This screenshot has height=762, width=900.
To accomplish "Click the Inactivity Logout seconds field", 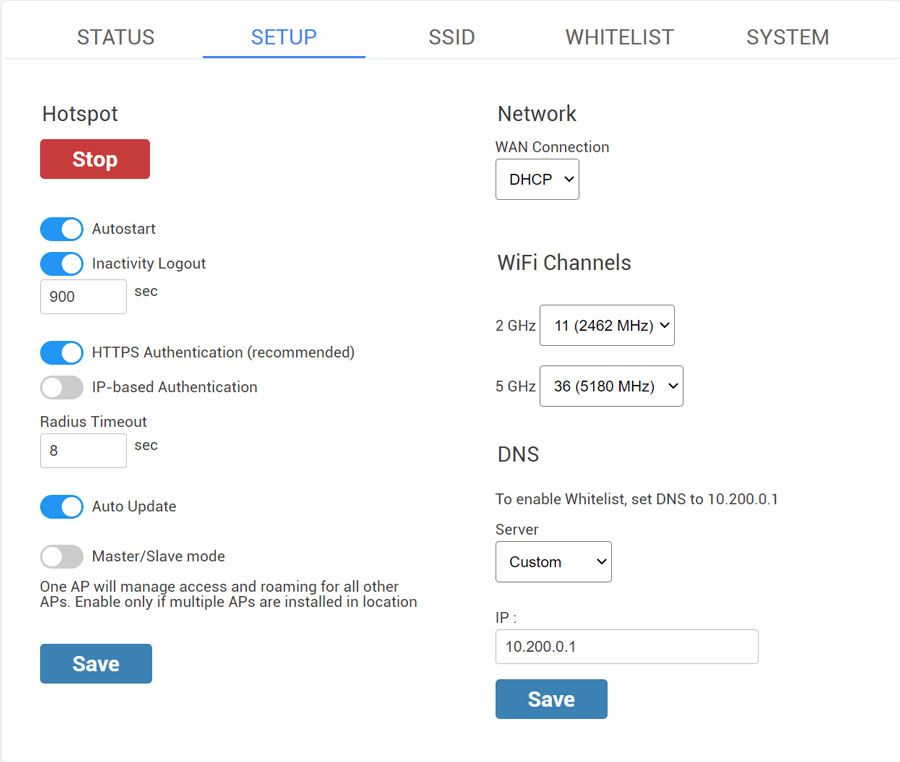I will tap(83, 297).
